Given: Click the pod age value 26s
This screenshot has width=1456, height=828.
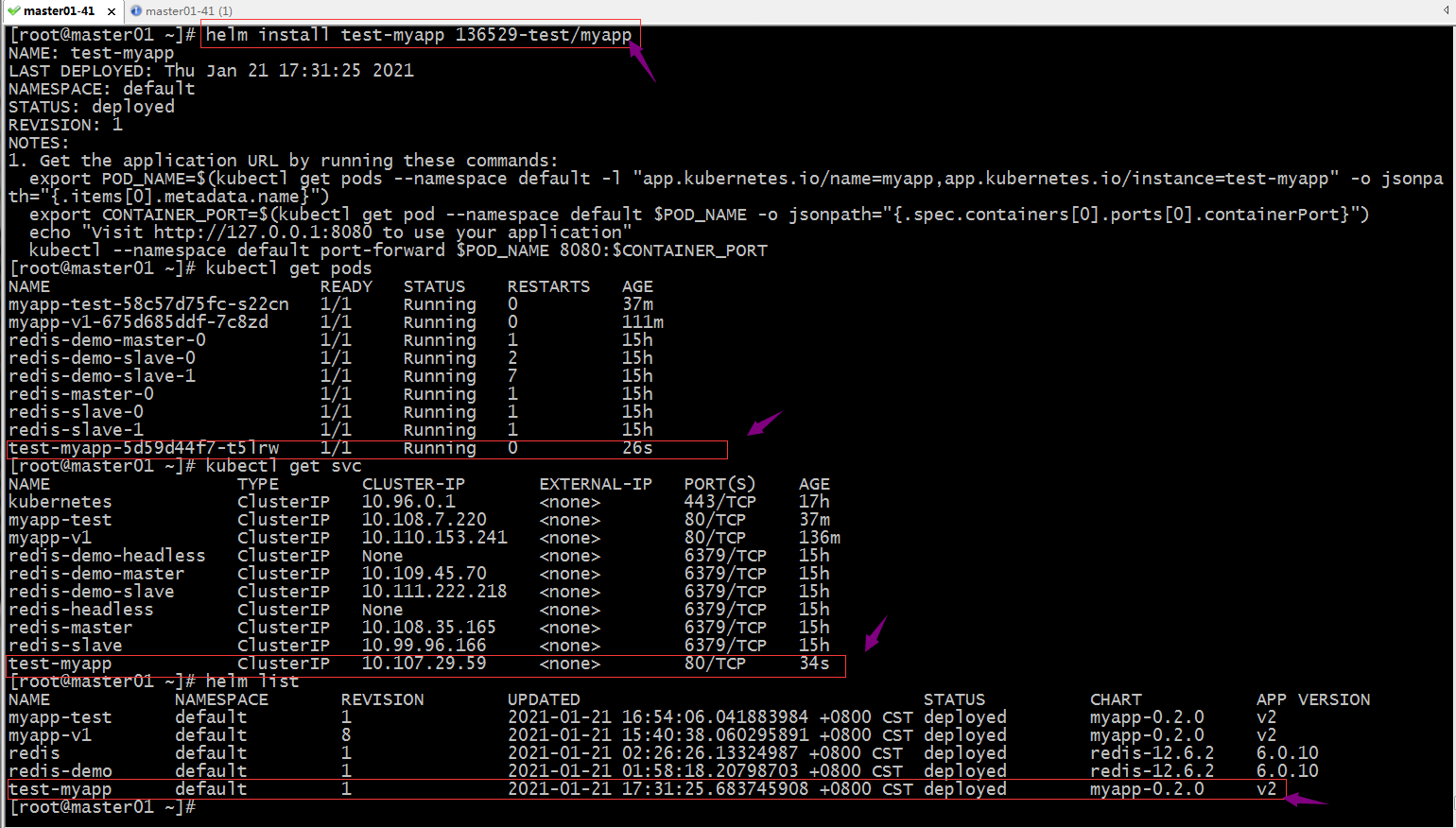Looking at the screenshot, I should pyautogui.click(x=637, y=448).
